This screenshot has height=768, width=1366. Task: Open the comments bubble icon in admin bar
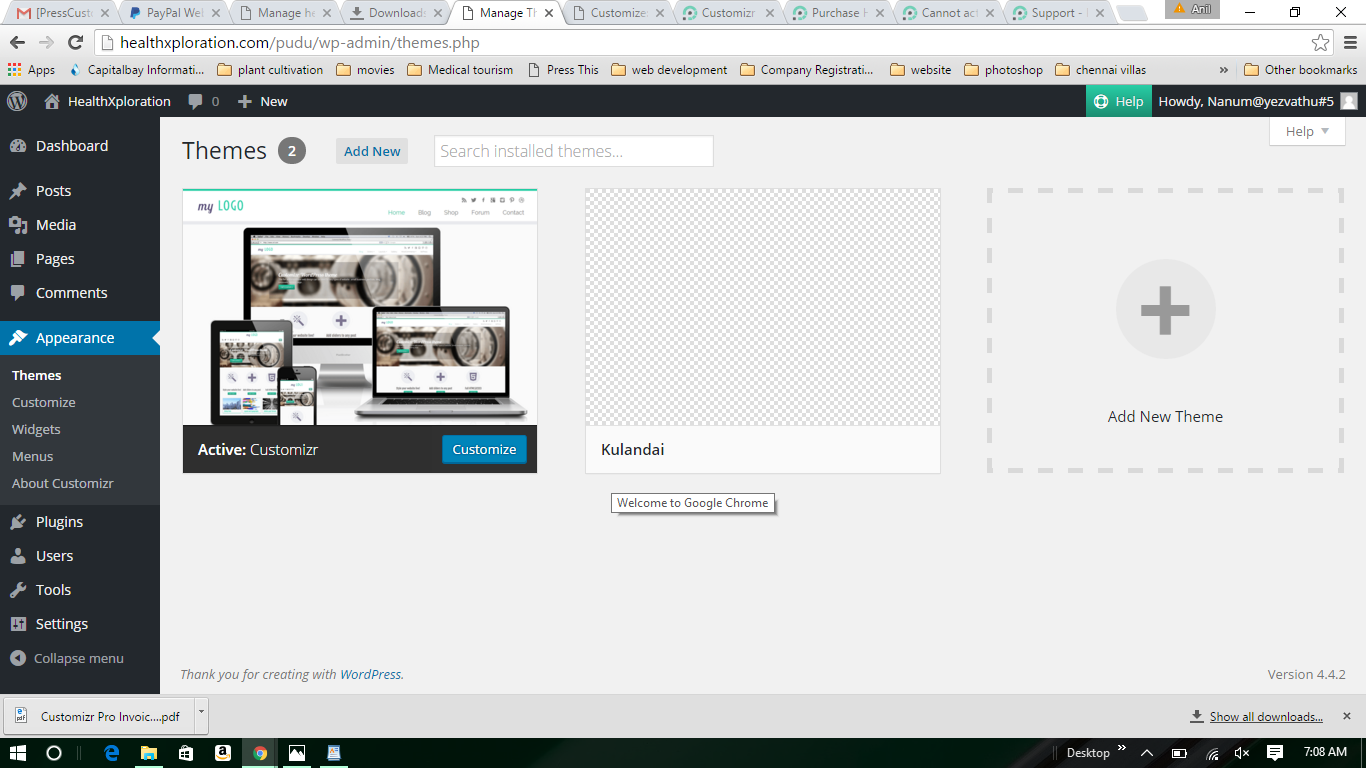tap(195, 101)
